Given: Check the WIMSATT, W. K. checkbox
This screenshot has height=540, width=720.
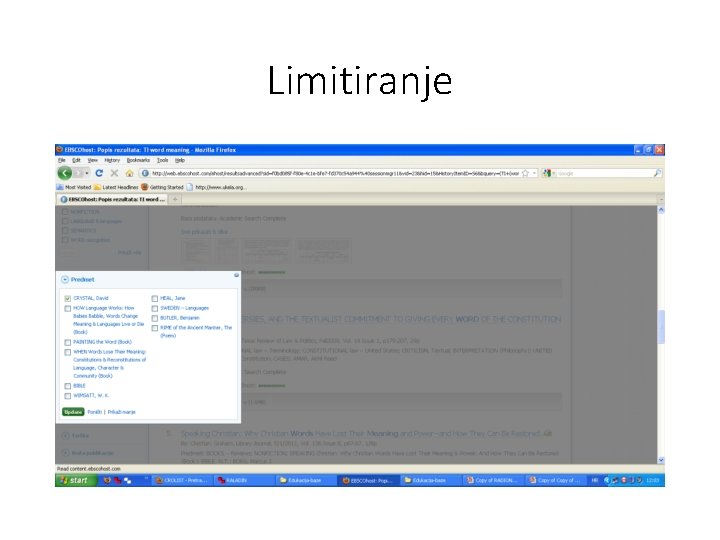Looking at the screenshot, I should [68, 396].
